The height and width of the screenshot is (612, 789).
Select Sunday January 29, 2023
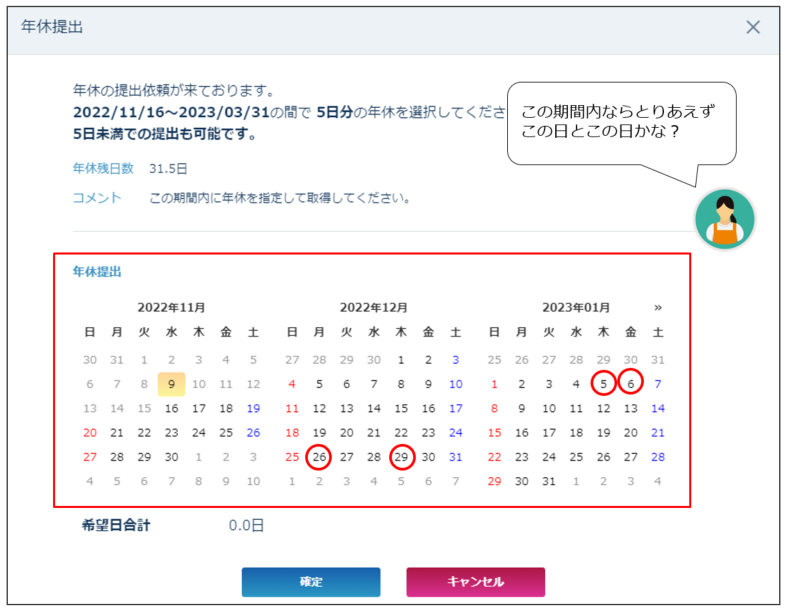pyautogui.click(x=494, y=481)
